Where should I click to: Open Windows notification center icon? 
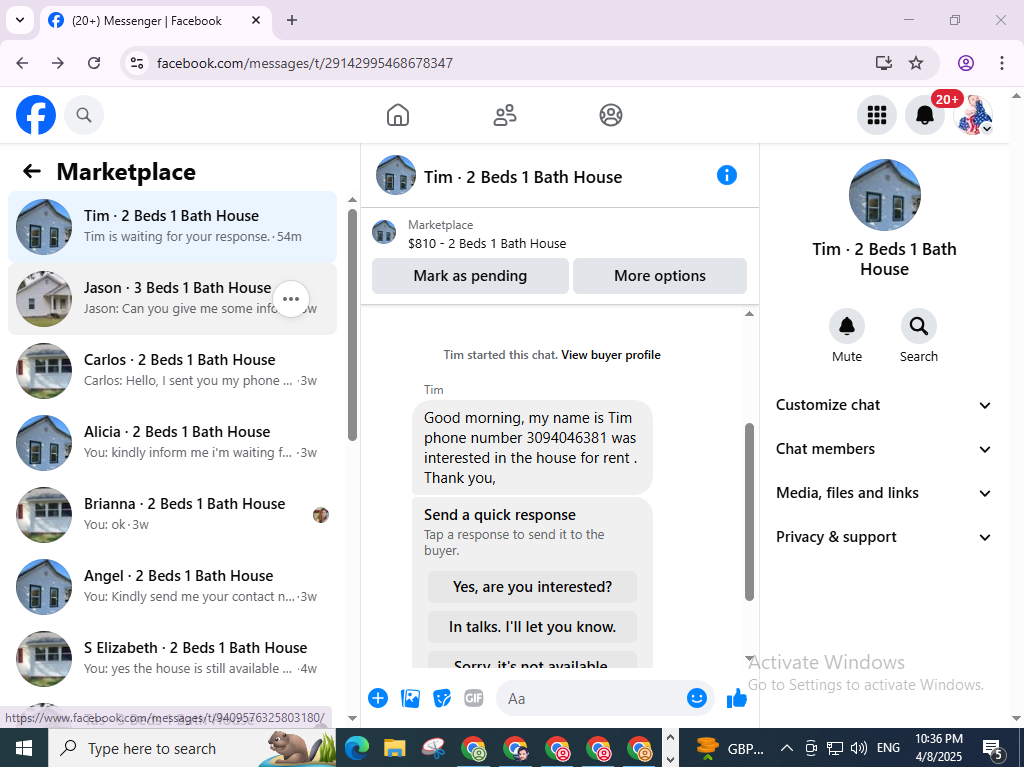[993, 749]
